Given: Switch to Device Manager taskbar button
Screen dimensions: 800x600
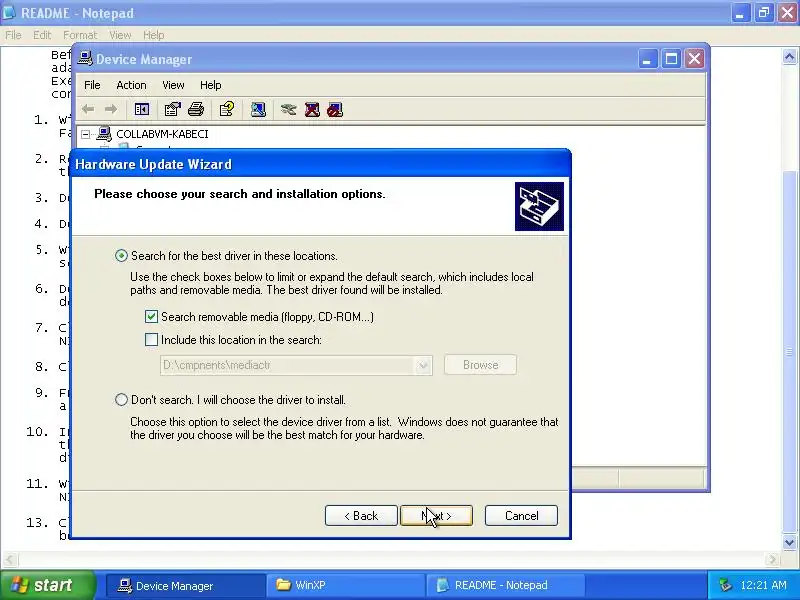Looking at the screenshot, I should point(185,585).
